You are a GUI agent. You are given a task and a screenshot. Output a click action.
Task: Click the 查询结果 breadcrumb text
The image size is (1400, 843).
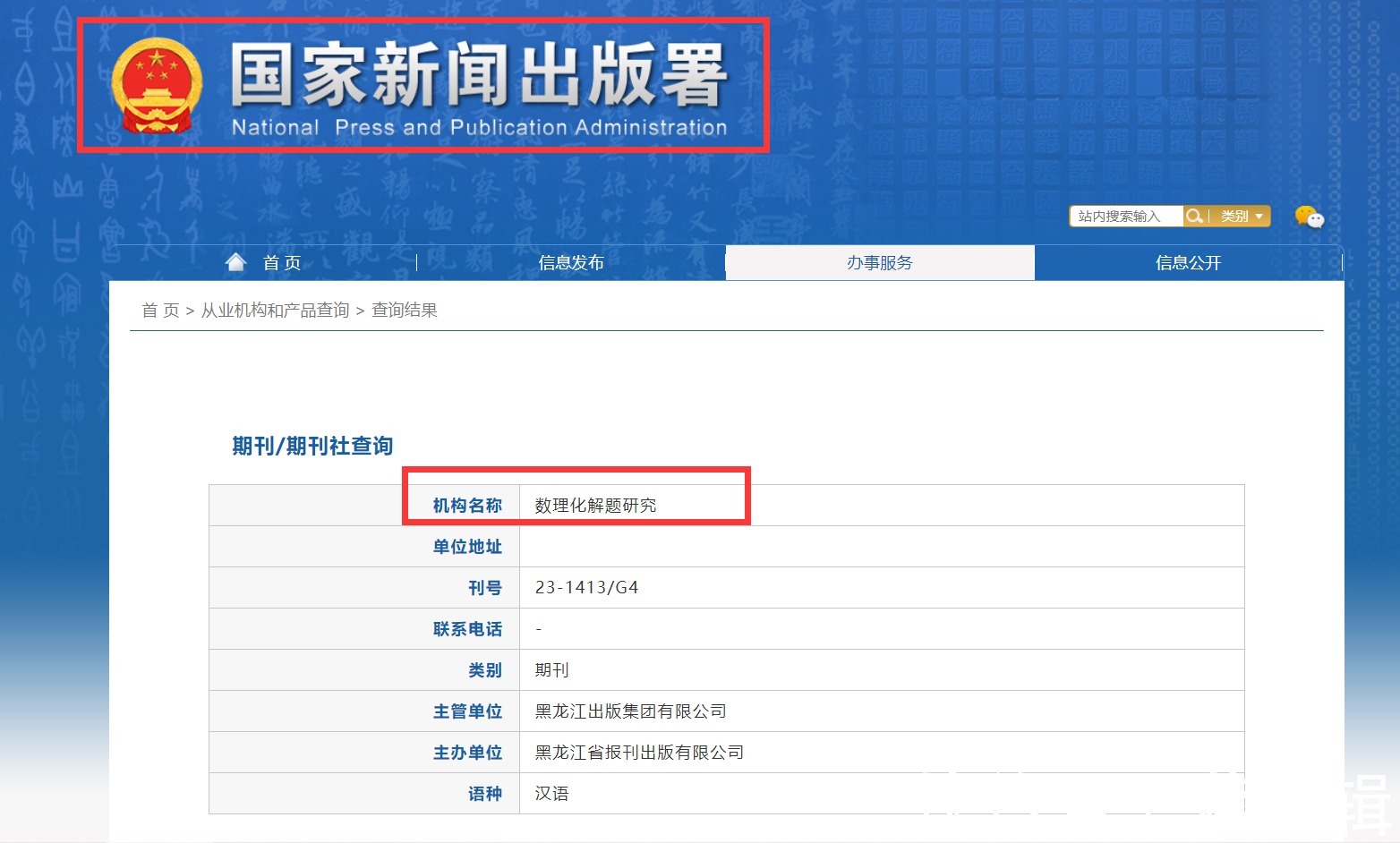[x=405, y=311]
